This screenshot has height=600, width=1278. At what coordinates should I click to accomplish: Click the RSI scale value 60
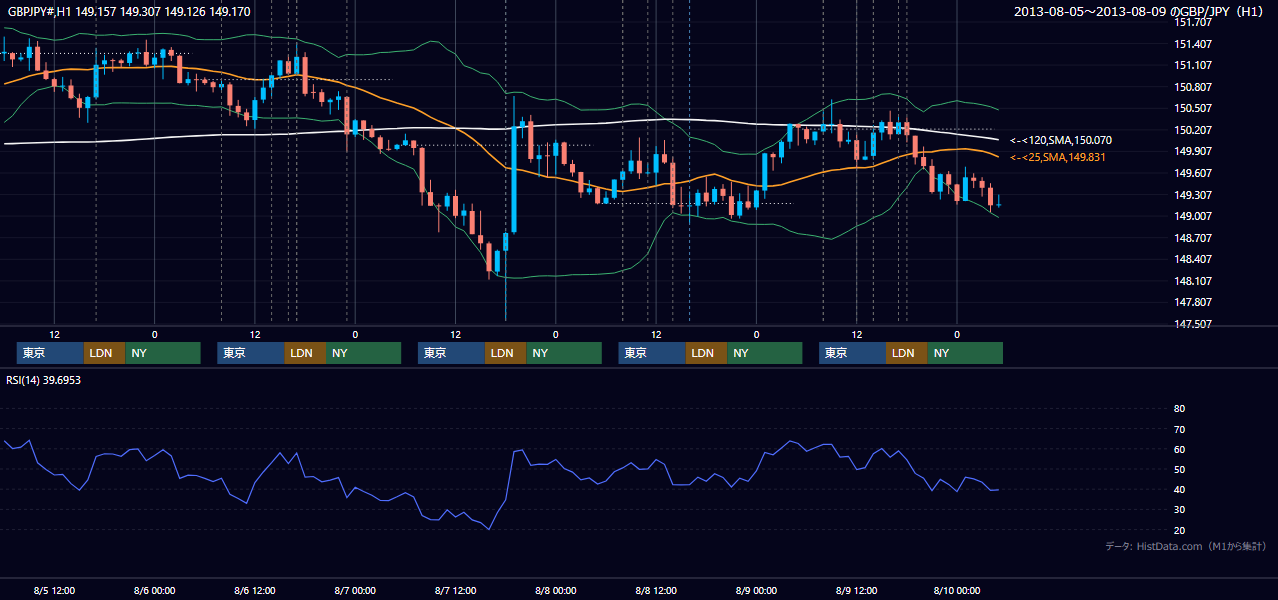point(1179,449)
